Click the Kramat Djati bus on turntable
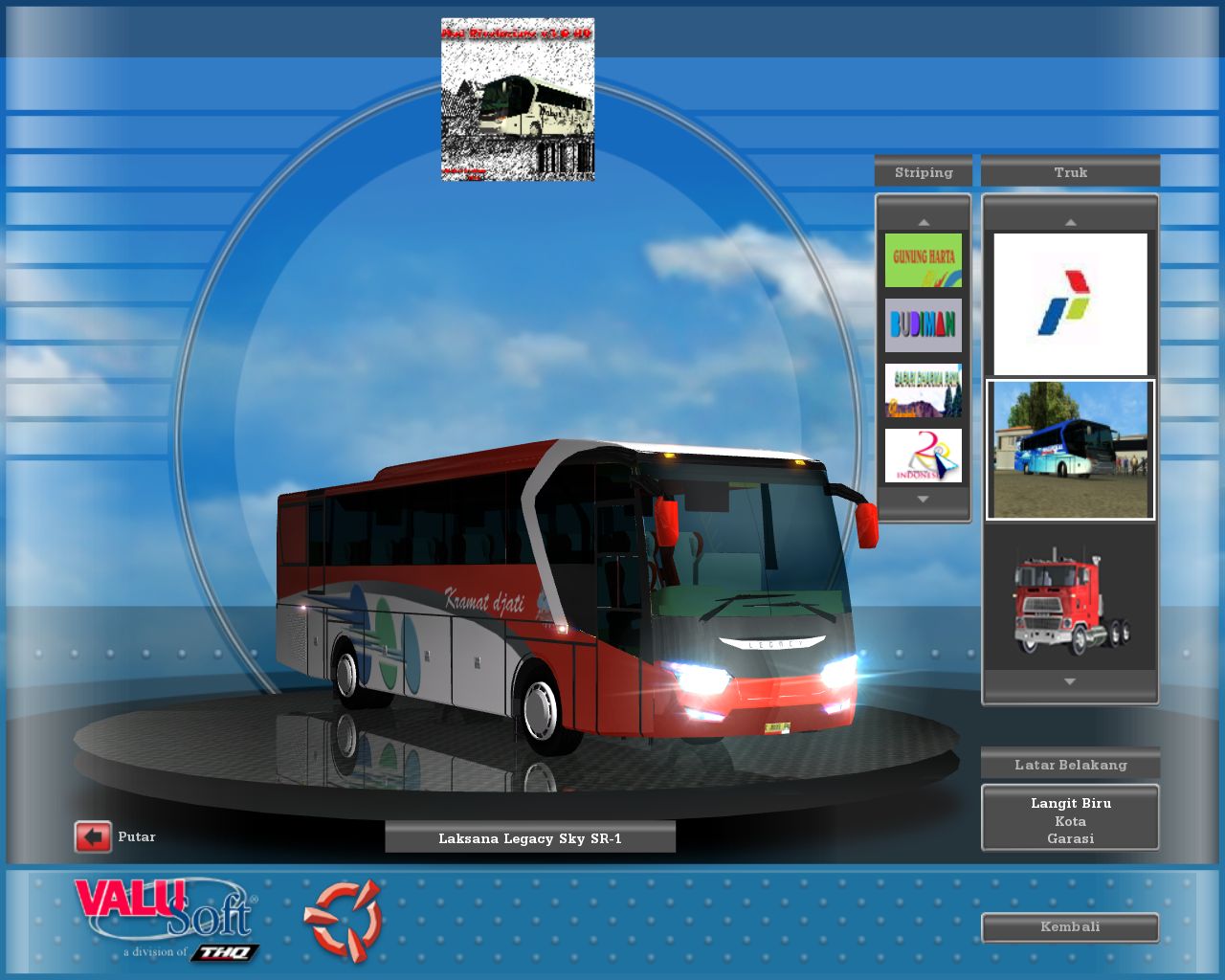The image size is (1225, 980). 577,599
